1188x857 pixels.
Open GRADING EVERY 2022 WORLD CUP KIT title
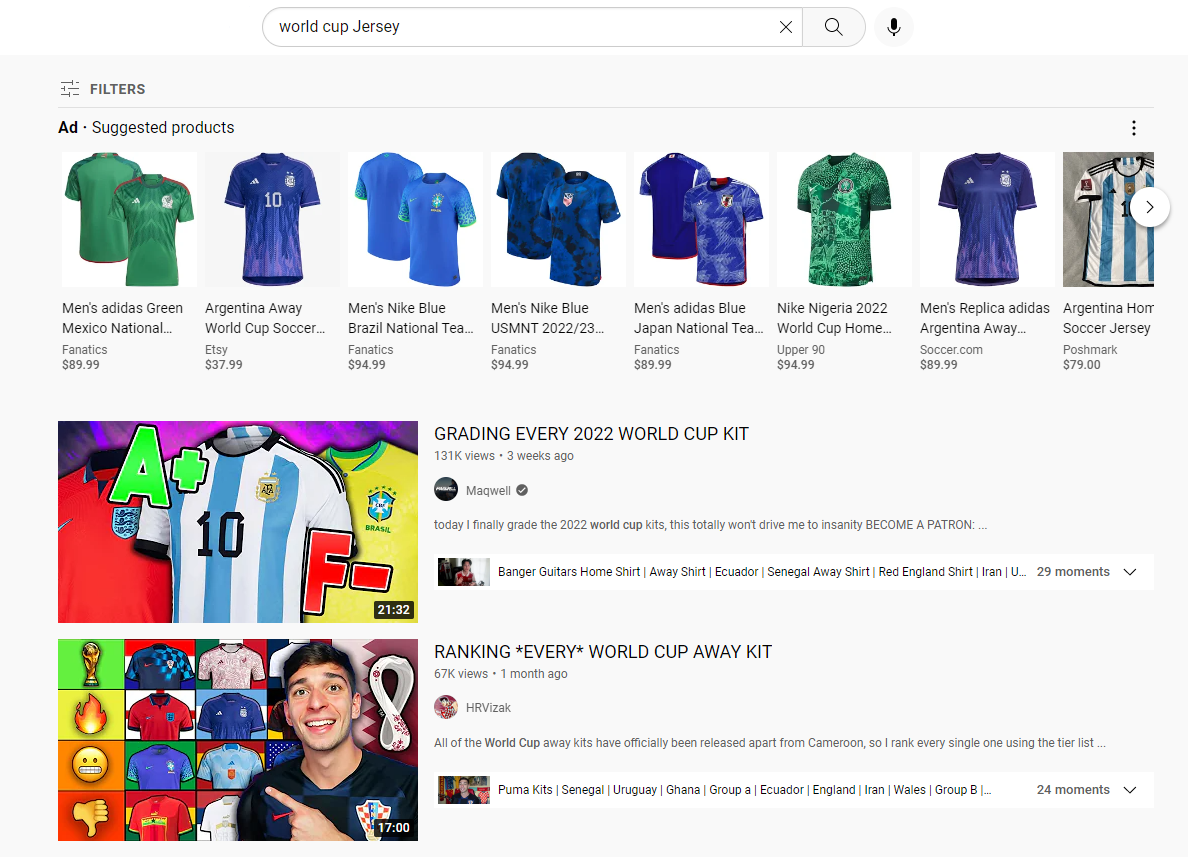[x=591, y=434]
